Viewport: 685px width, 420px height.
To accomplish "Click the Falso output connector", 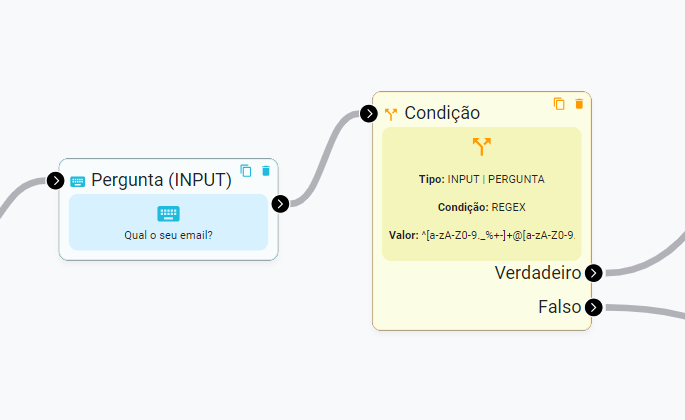I will click(594, 307).
